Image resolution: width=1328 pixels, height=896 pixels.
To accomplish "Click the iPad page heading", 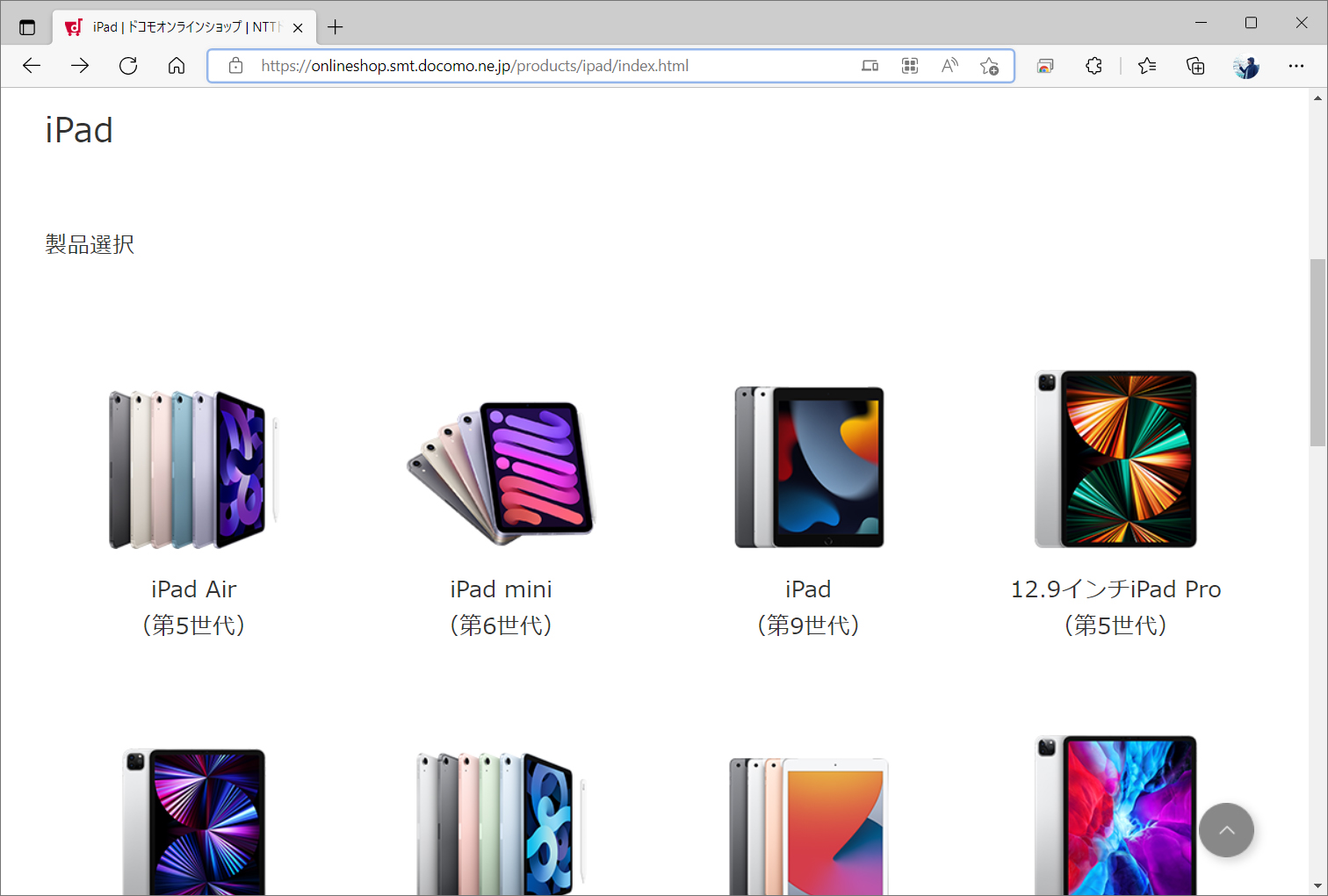I will click(79, 130).
